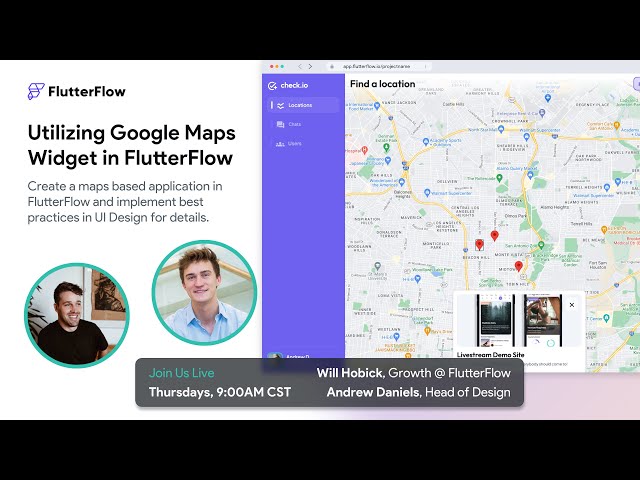Click the FlutterFlow logo icon
This screenshot has height=480, width=640.
(36, 91)
